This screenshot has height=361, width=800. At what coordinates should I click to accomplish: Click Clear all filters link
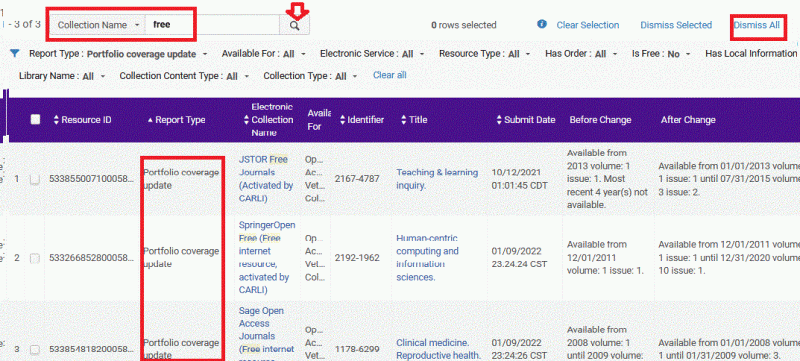pyautogui.click(x=390, y=75)
